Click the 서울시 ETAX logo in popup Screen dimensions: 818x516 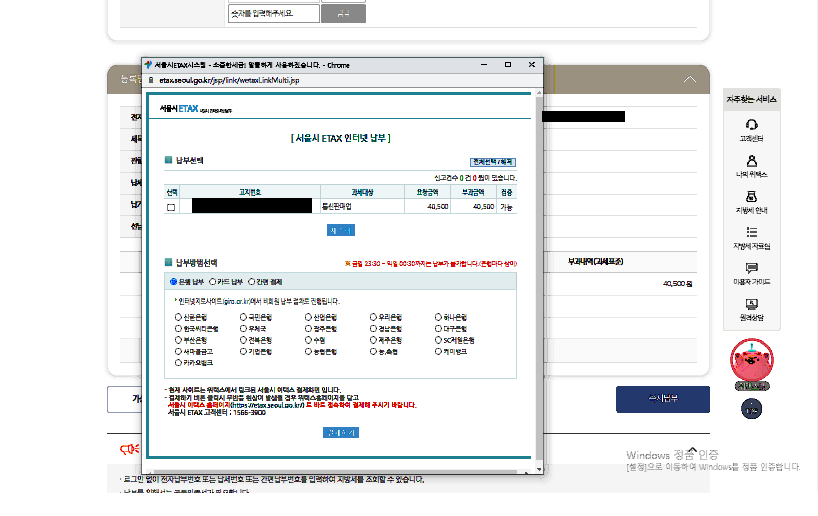[196, 109]
